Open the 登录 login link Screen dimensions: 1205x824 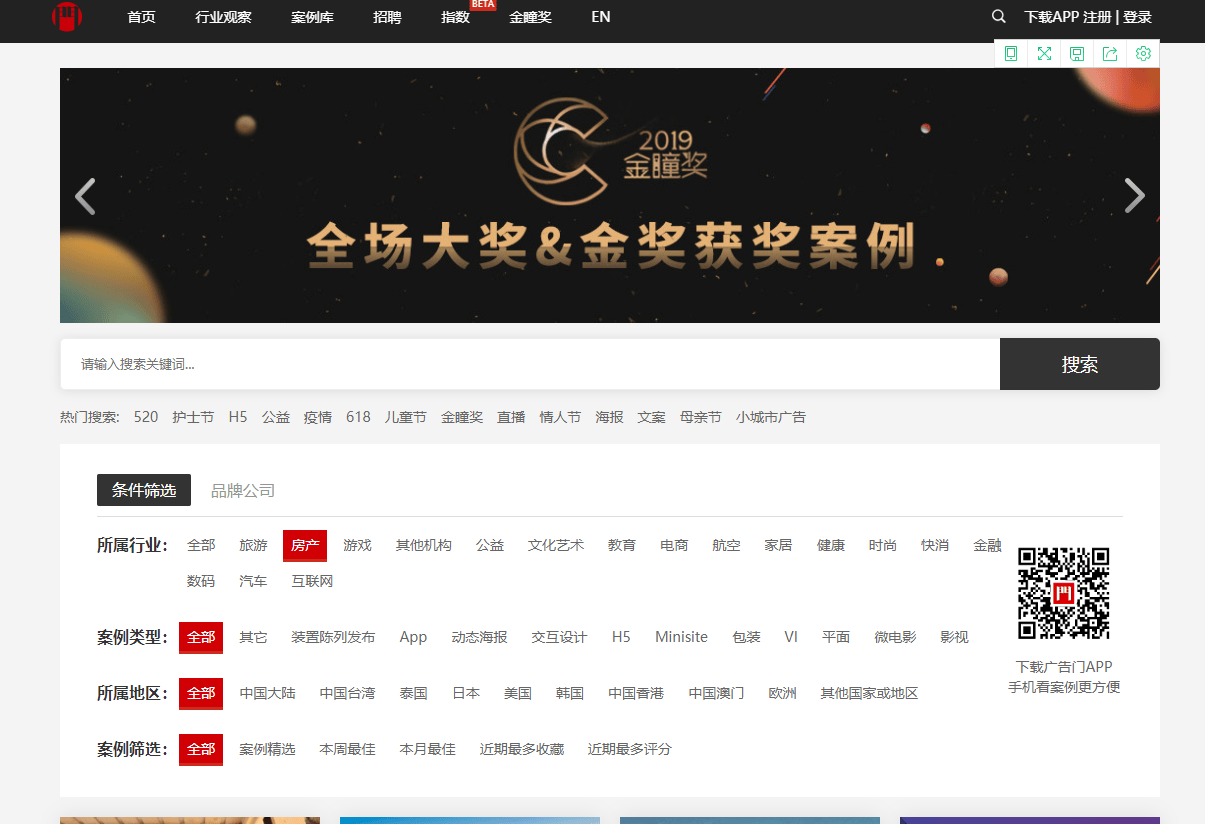coord(1139,16)
